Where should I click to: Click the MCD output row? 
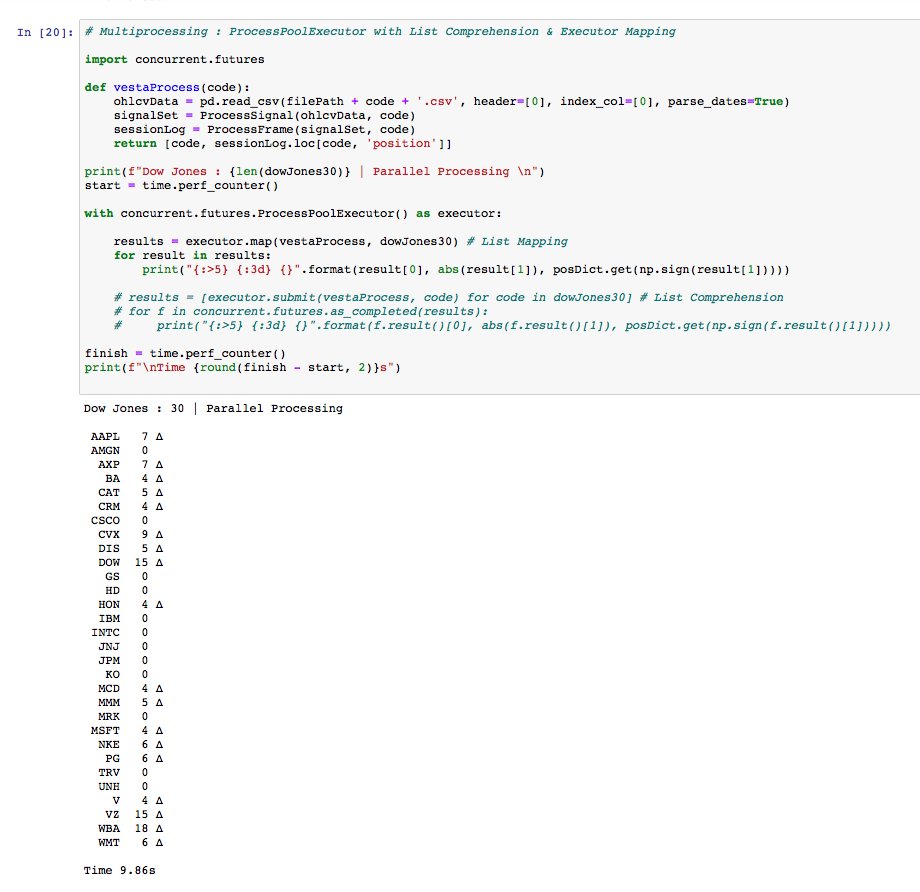click(x=130, y=689)
